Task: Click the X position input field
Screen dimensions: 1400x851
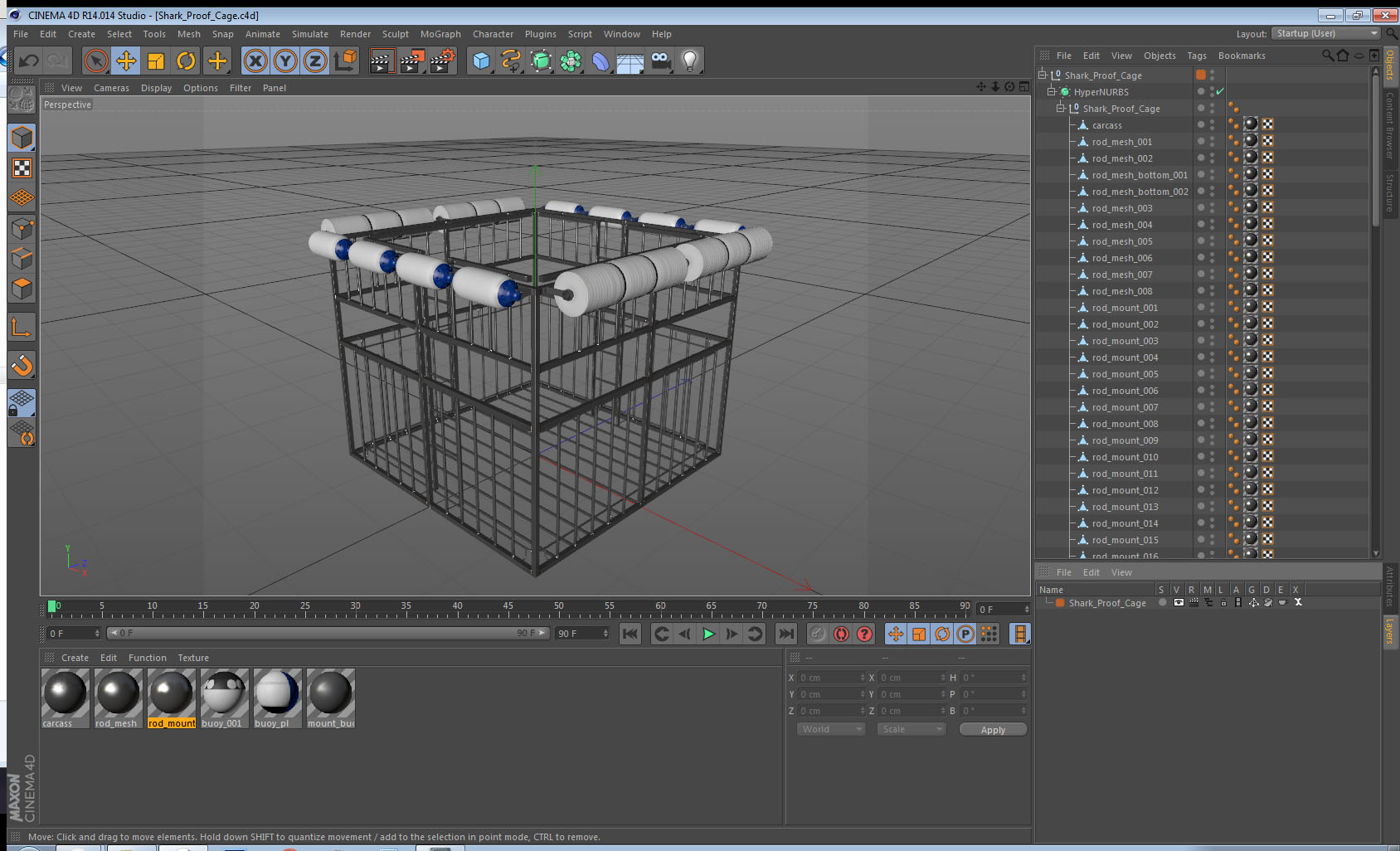Action: (832, 678)
